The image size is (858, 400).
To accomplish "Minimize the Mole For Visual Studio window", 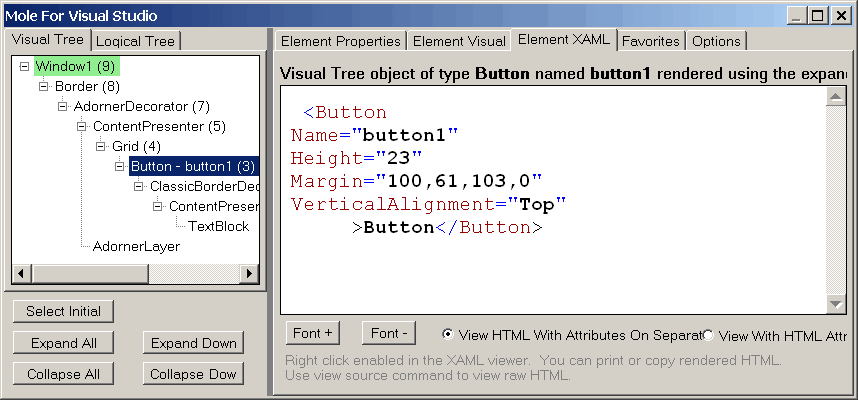I will [x=797, y=16].
